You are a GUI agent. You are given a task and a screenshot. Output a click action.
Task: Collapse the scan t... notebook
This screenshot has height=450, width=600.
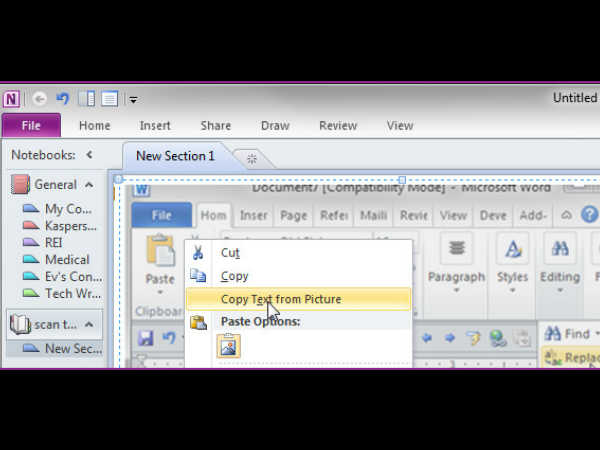point(89,324)
